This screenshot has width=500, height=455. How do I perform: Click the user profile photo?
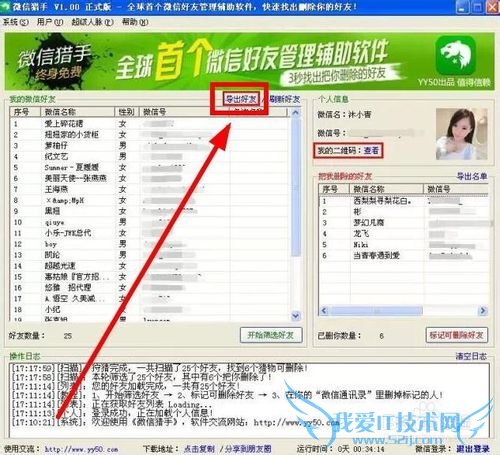coord(461,134)
